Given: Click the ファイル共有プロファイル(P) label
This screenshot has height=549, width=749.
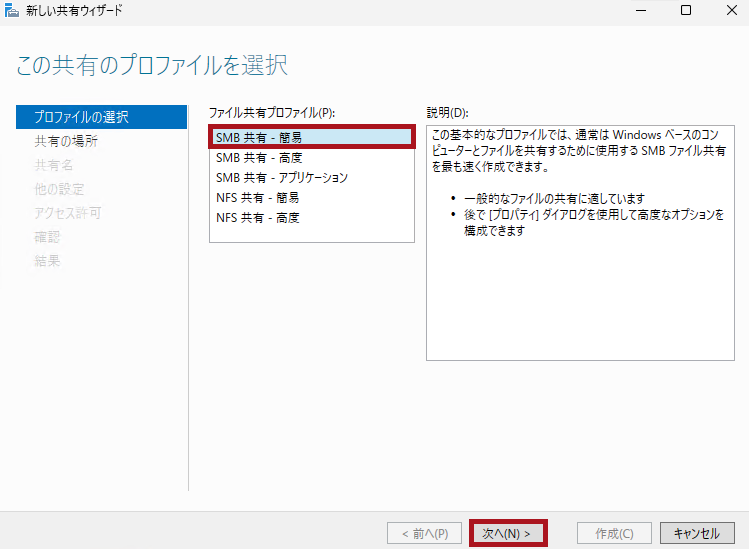Looking at the screenshot, I should [x=272, y=113].
